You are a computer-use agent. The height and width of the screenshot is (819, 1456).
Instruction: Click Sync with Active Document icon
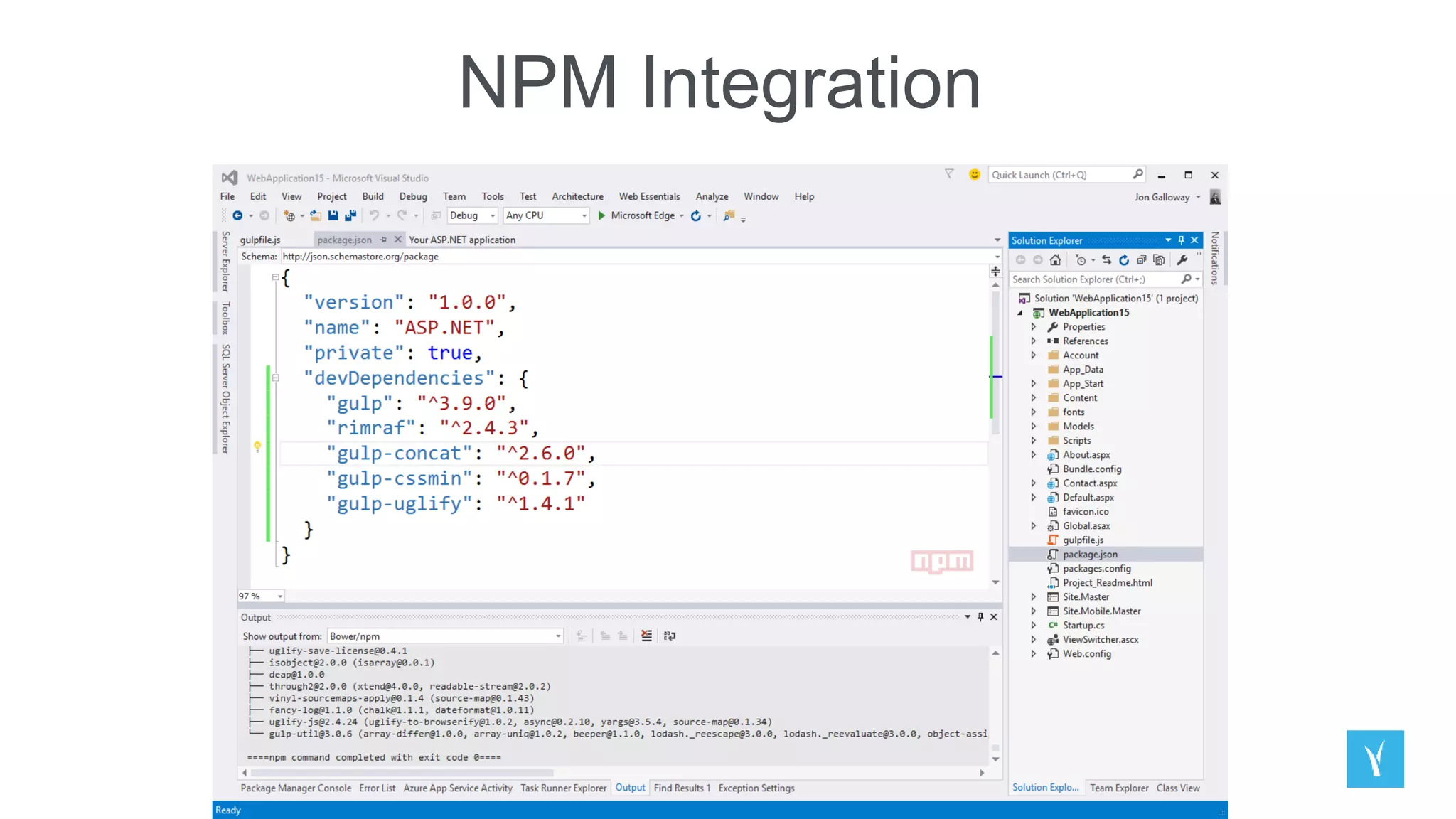point(1106,260)
